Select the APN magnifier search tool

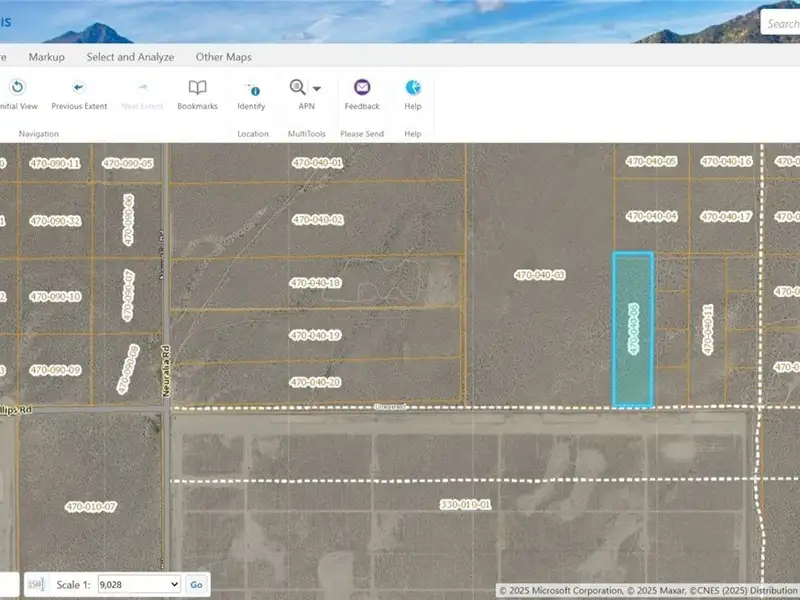tap(298, 88)
